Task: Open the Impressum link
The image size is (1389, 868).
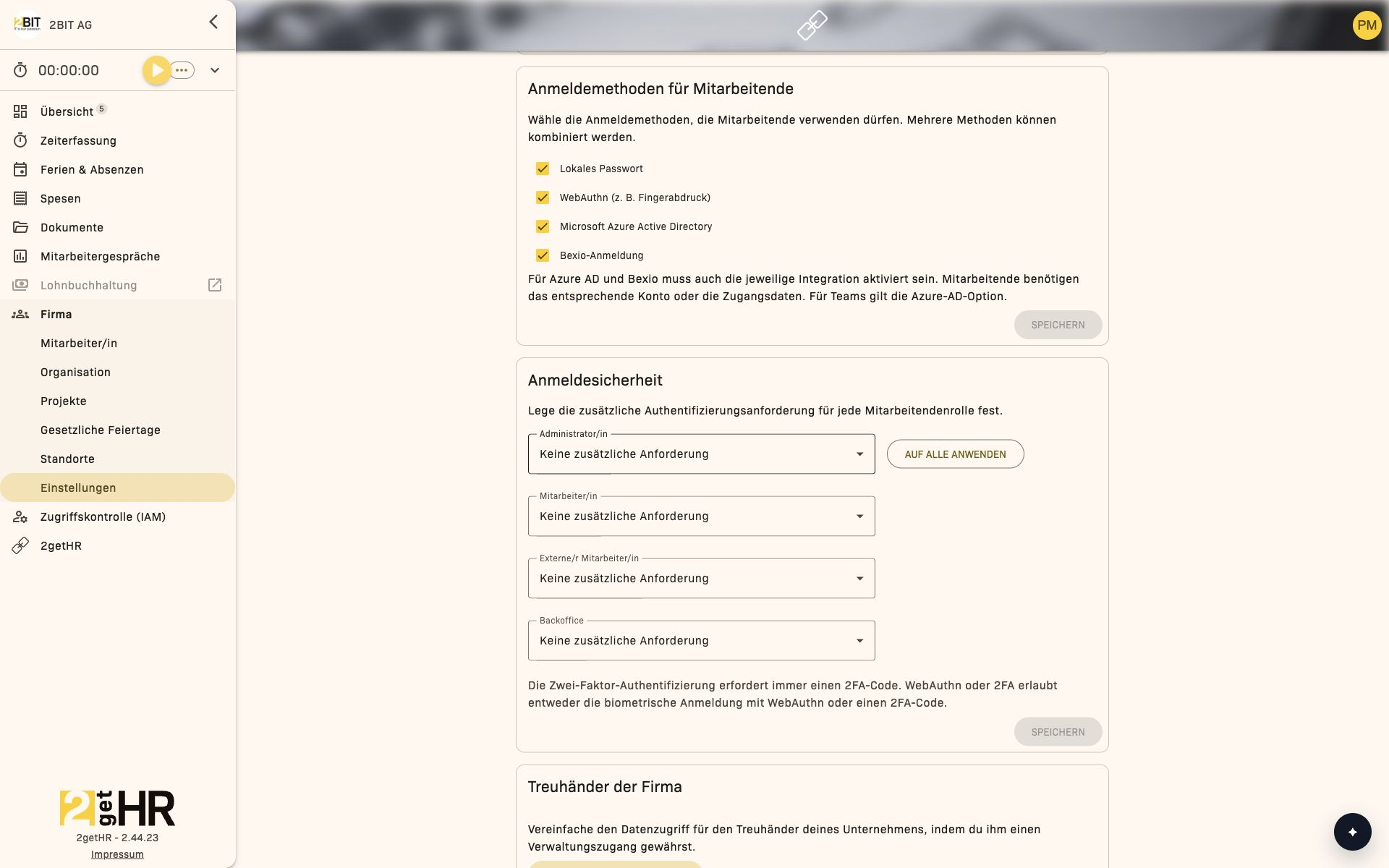Action: [117, 854]
